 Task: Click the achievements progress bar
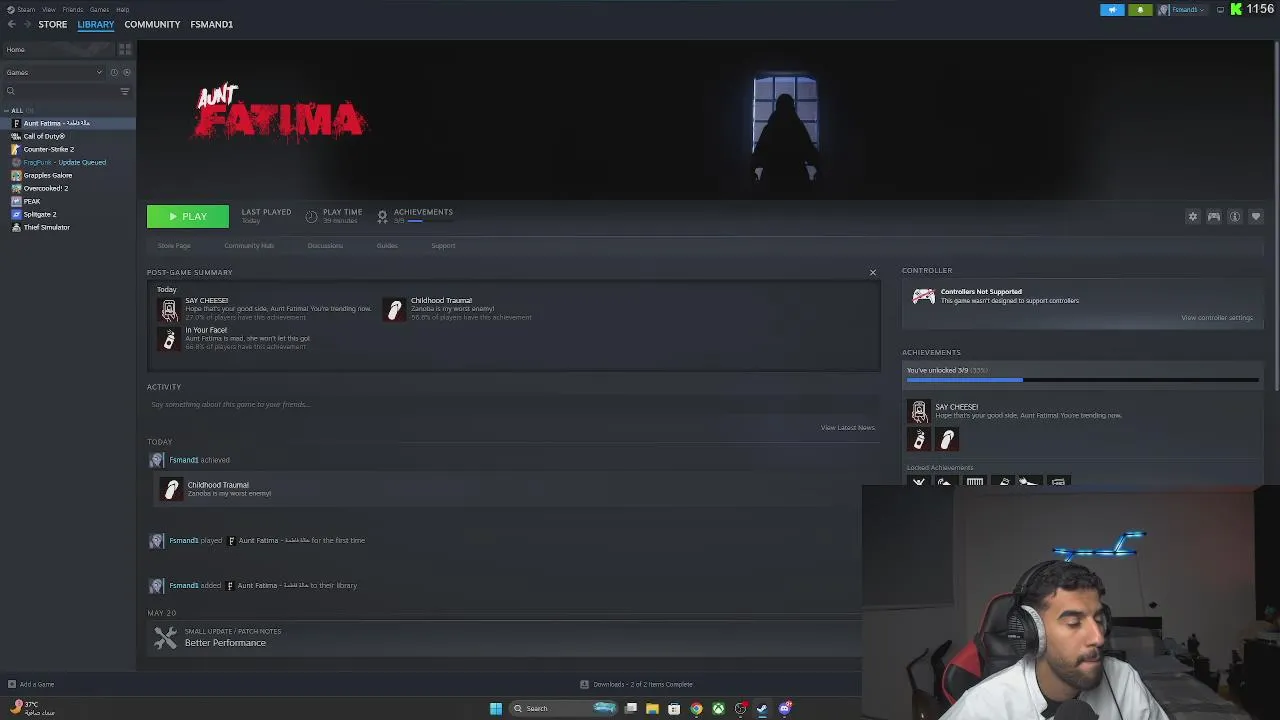[1082, 380]
